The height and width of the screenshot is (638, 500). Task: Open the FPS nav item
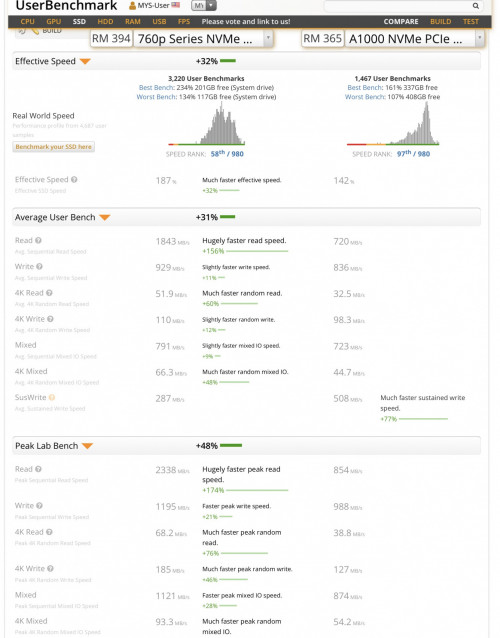click(184, 22)
